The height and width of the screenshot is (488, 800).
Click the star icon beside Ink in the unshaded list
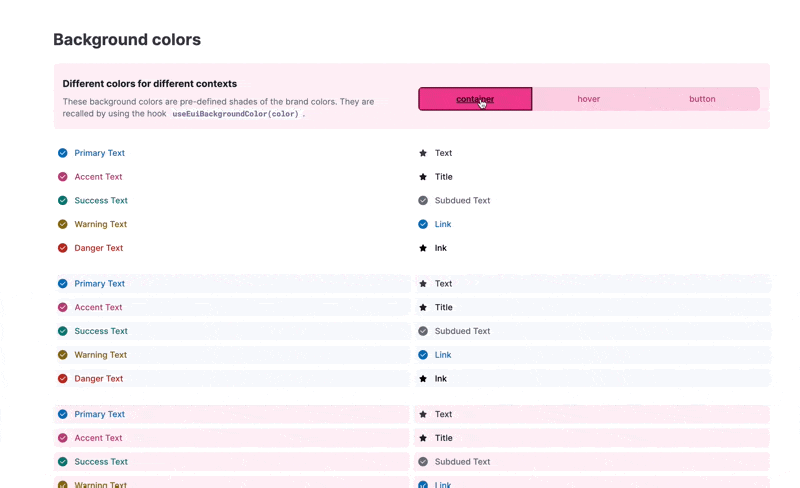[423, 248]
